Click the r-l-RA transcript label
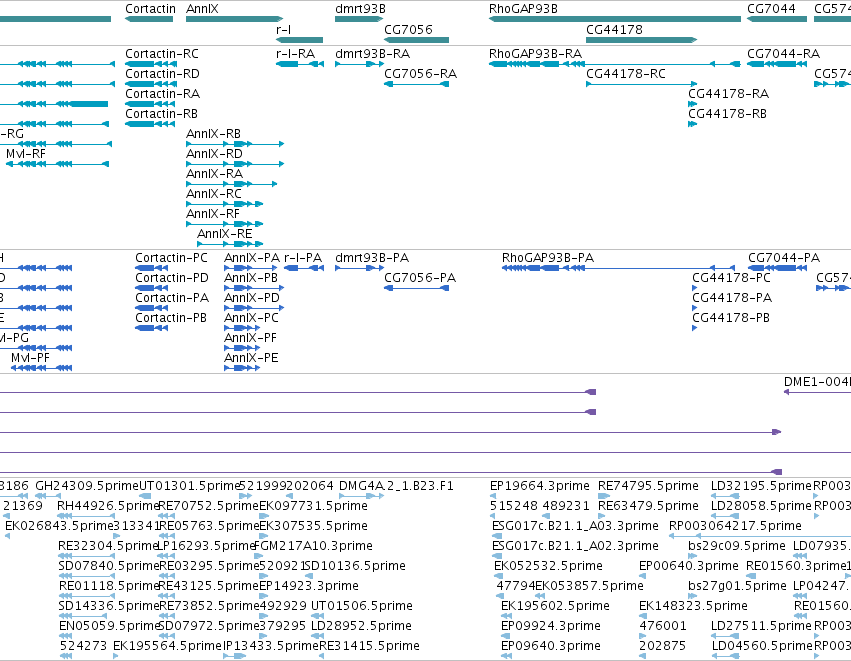 (x=295, y=54)
